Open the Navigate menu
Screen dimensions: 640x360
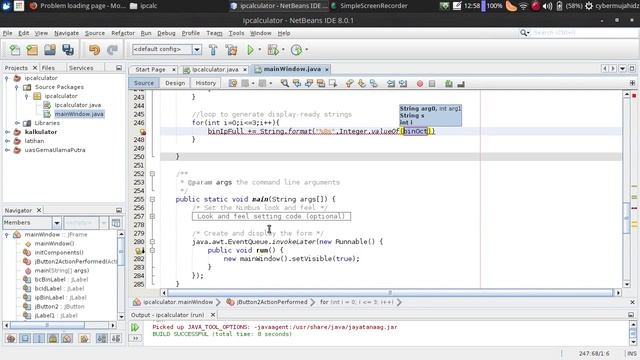tap(67, 33)
